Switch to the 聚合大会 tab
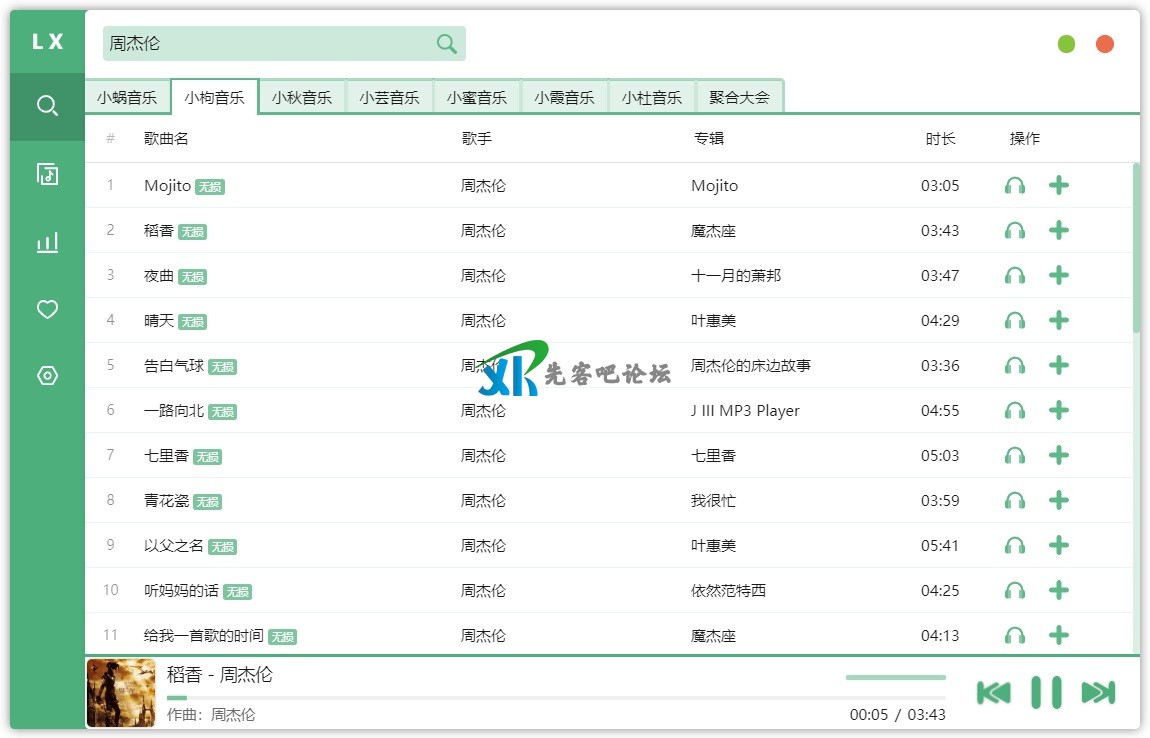 coord(739,98)
